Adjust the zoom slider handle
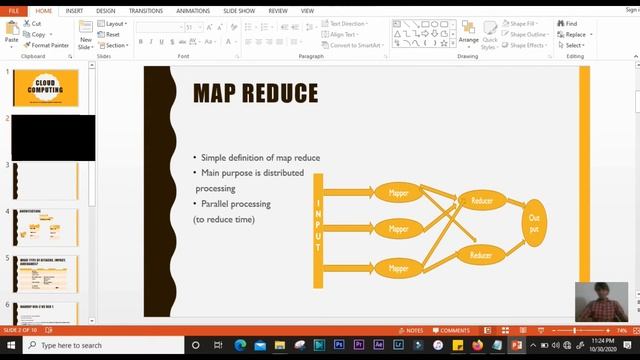The height and width of the screenshot is (360, 640). coord(575,331)
